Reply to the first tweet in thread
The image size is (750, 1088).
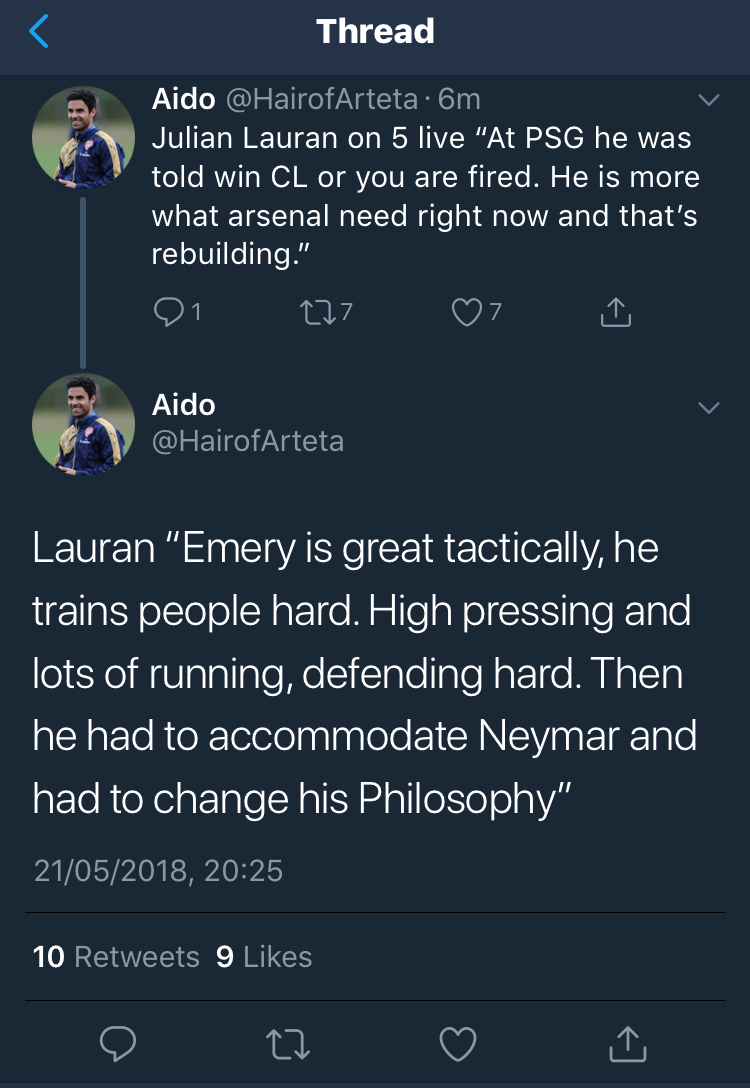pyautogui.click(x=168, y=313)
